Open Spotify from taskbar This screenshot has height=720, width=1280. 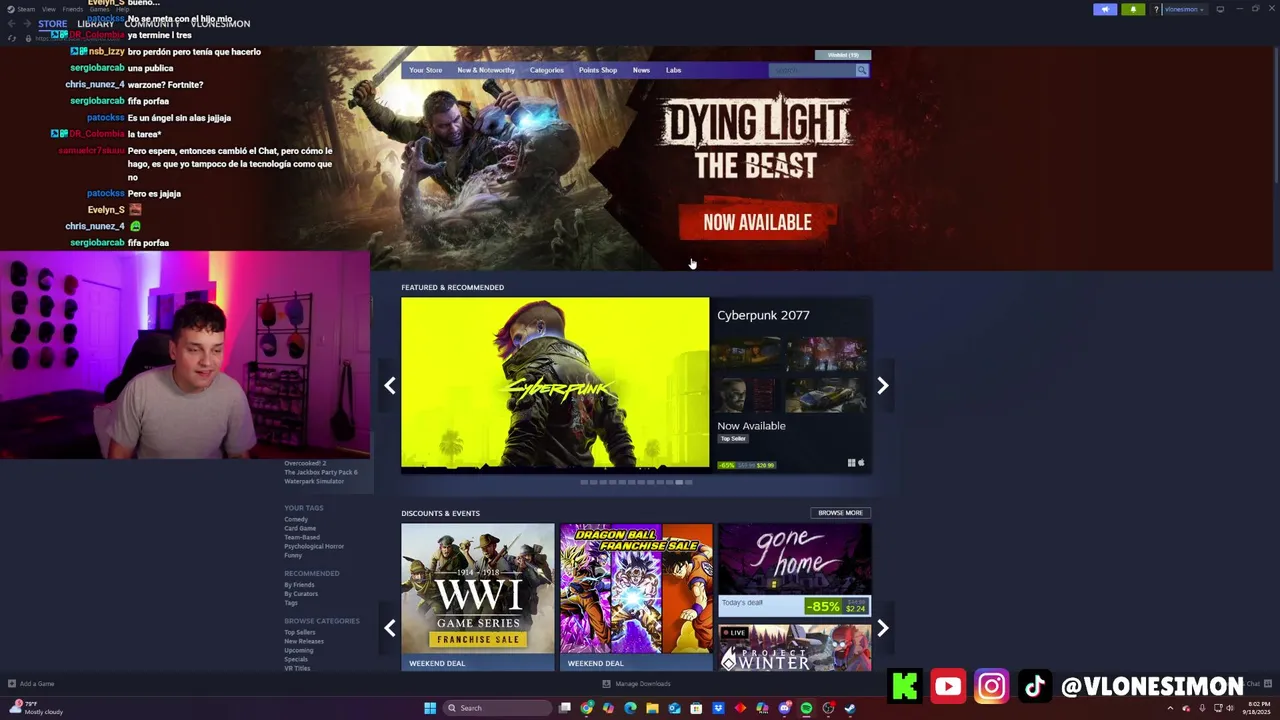807,708
